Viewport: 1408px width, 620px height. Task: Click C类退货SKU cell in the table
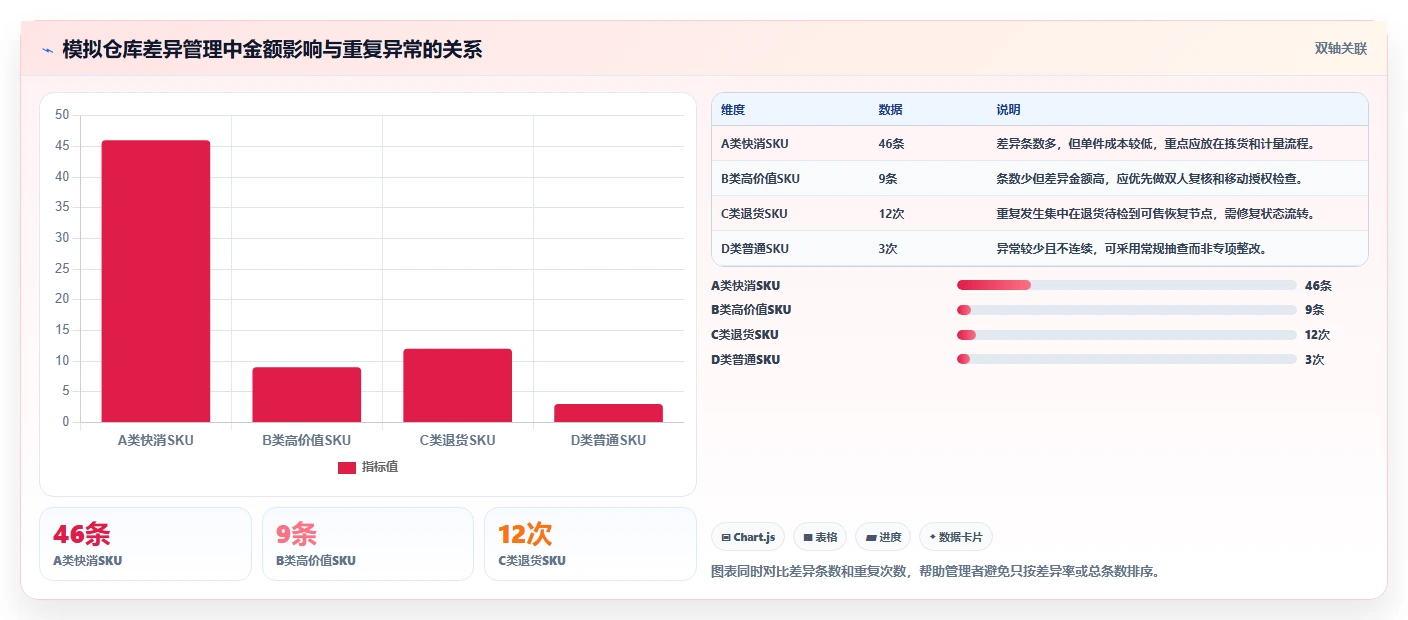point(754,214)
